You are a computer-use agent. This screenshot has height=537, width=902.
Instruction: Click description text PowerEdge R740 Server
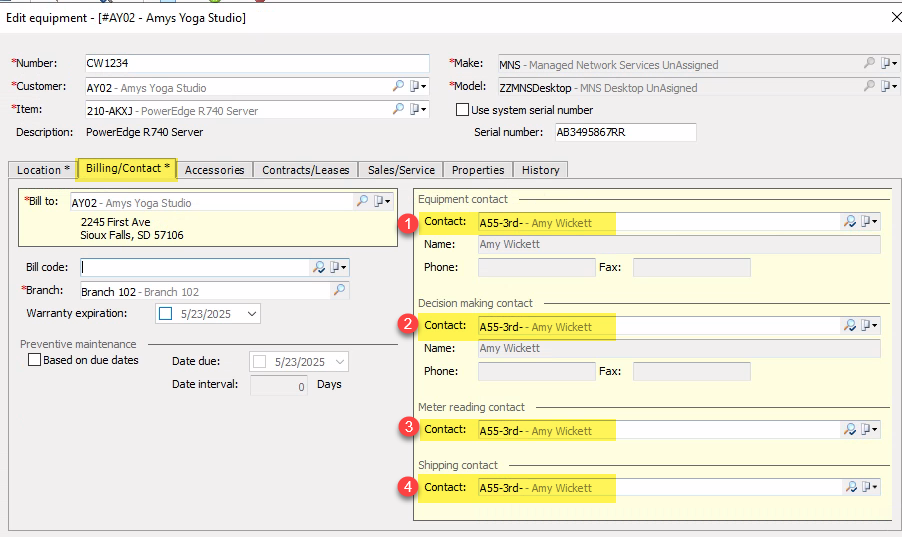tap(144, 132)
